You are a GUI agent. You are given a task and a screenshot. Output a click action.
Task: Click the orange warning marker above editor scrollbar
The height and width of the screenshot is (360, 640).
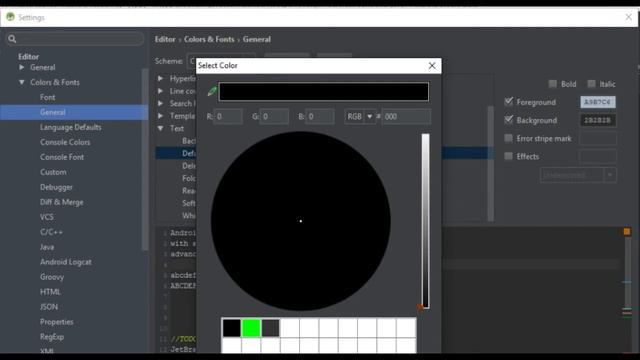click(627, 231)
